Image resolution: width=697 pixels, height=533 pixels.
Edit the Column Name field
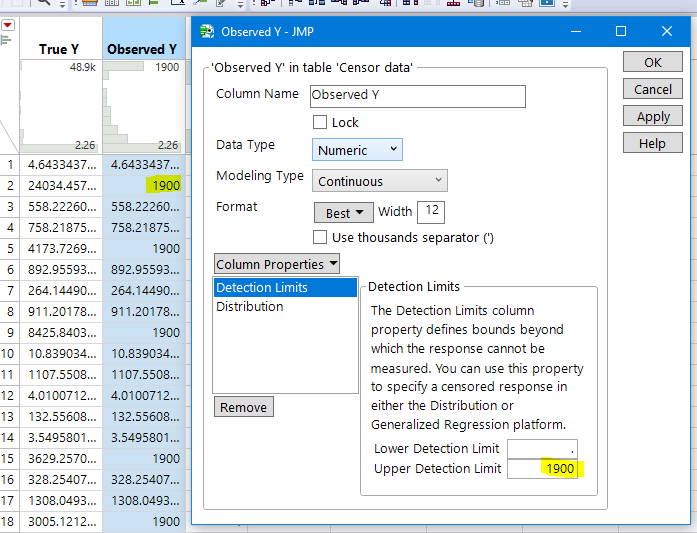[417, 96]
